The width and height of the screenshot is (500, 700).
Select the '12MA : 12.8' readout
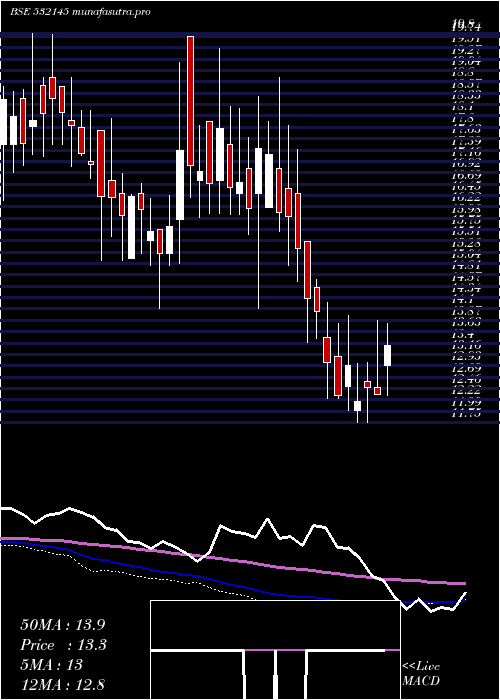pyautogui.click(x=62, y=684)
